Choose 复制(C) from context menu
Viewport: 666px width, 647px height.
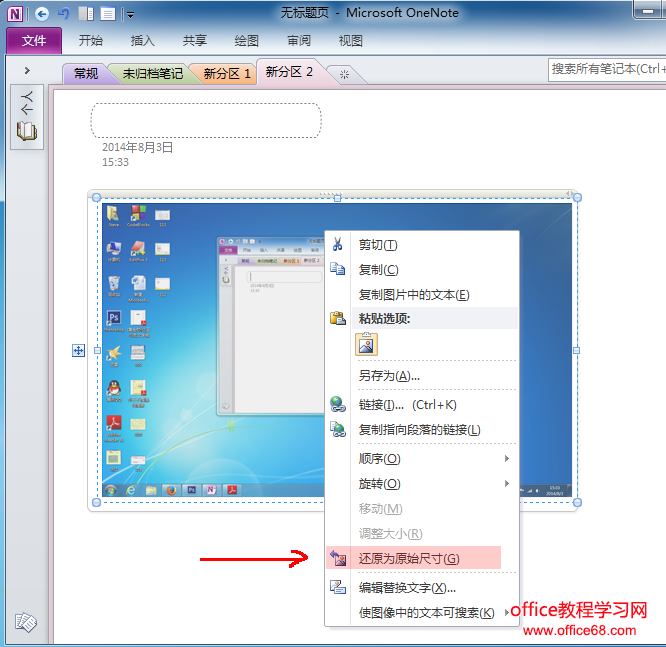(x=422, y=270)
